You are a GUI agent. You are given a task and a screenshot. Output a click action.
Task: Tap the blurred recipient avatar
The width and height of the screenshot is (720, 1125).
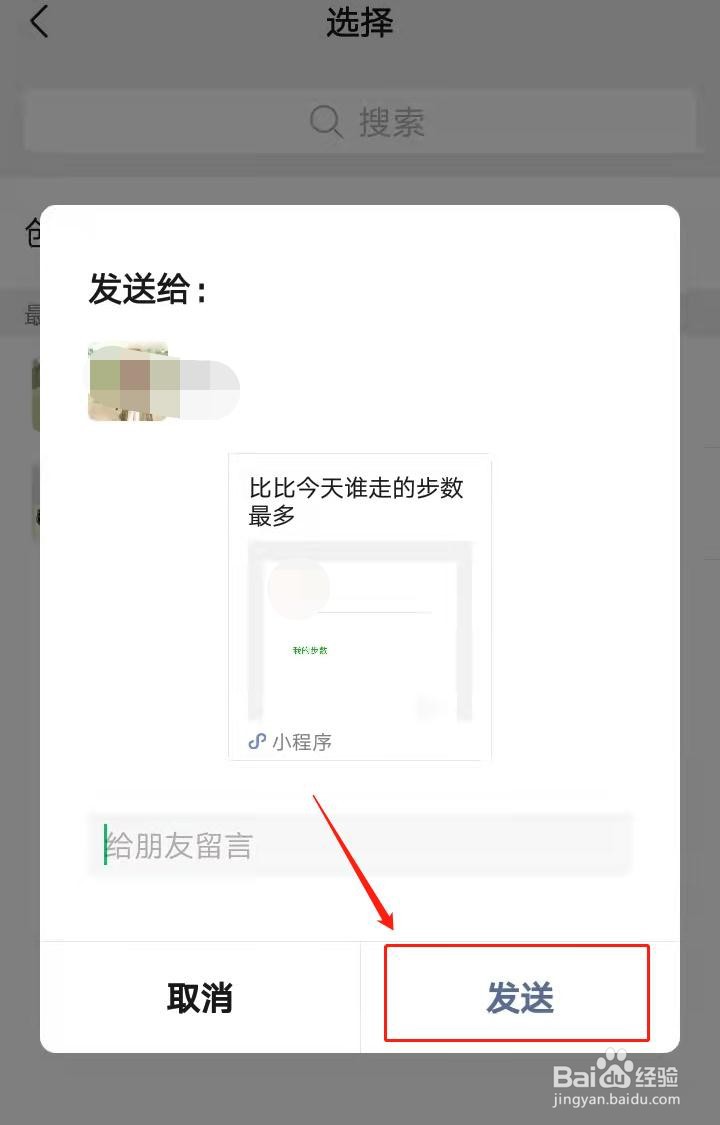click(x=128, y=381)
